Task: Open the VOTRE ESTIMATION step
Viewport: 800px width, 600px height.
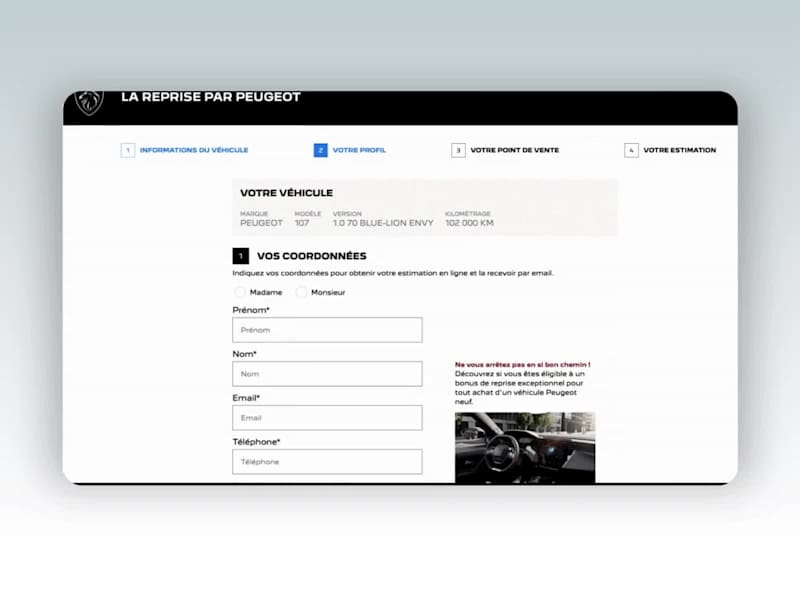Action: 681,150
